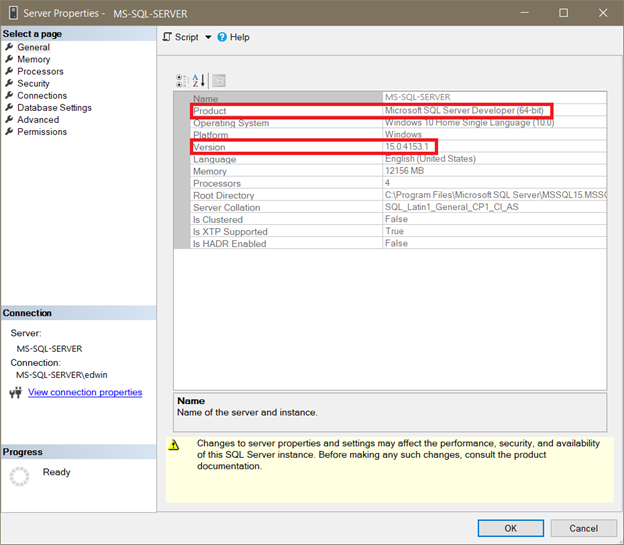Open the Processors page in sidebar
Screen dimensions: 624x545
(40, 71)
